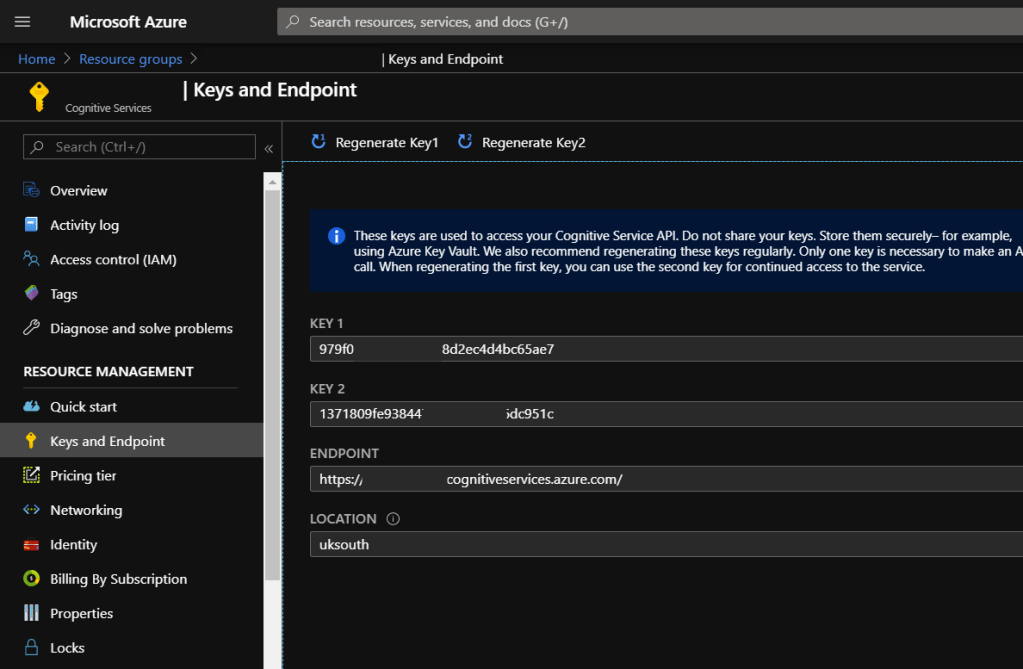Go to Billing By Subscription
The height and width of the screenshot is (669, 1023).
click(118, 579)
